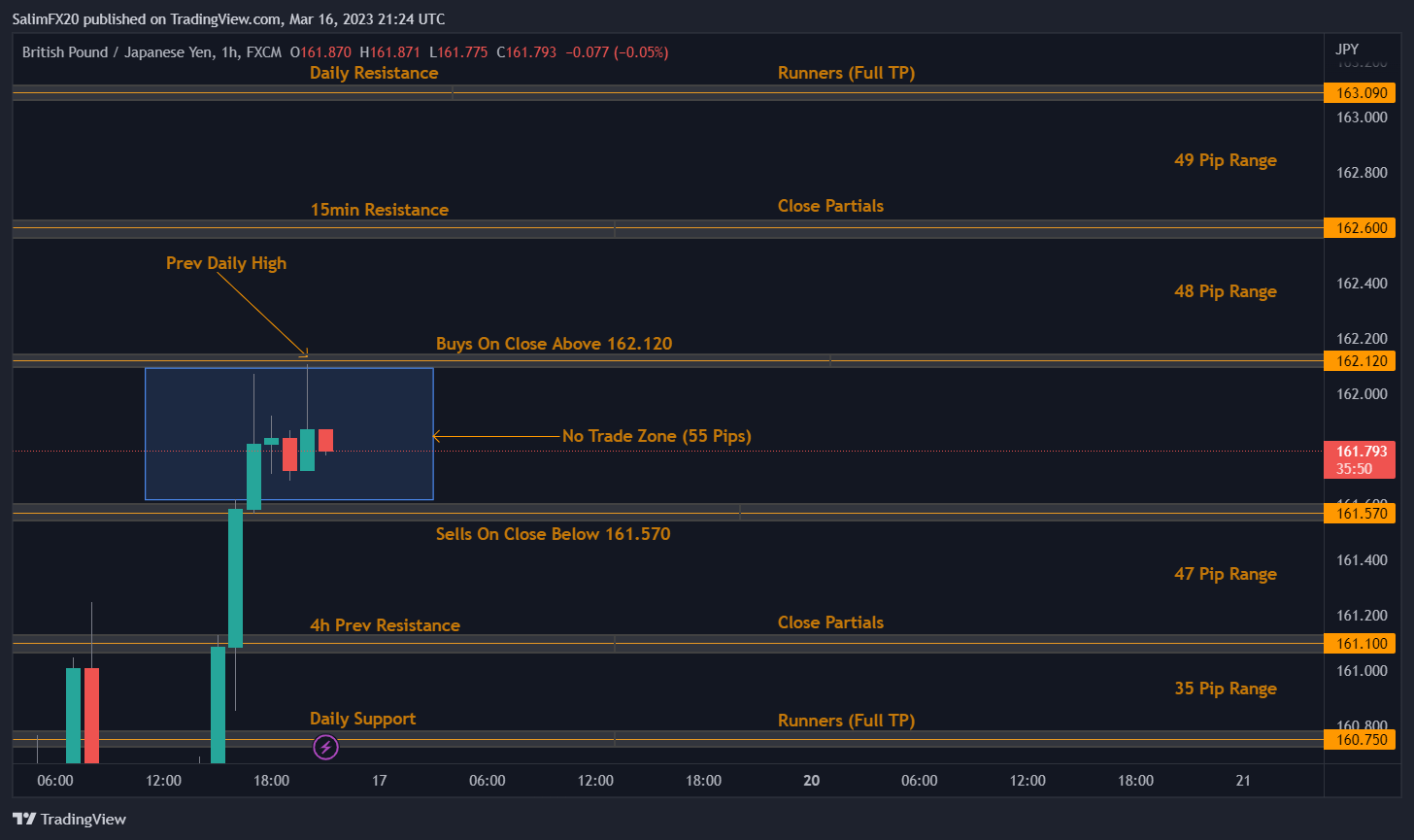Click the purple lightning economic event icon
Image resolution: width=1414 pixels, height=840 pixels.
coord(326,747)
